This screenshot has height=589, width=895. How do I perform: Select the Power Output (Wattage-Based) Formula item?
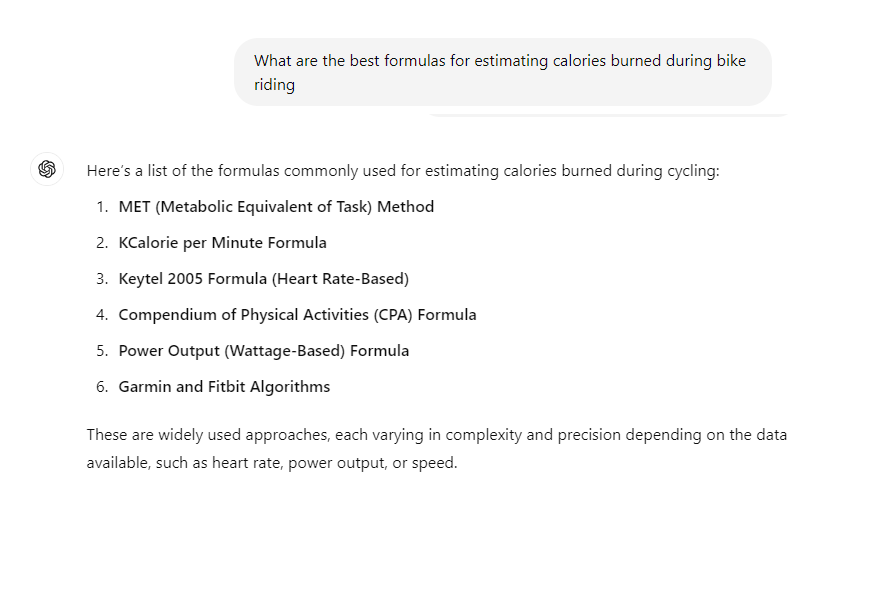[264, 350]
